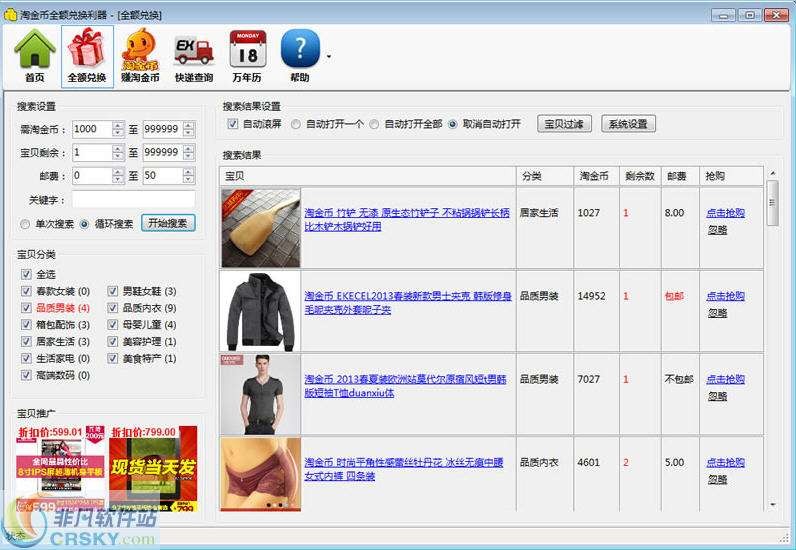
Task: Open the 帮助 question mark icon
Action: pos(300,56)
